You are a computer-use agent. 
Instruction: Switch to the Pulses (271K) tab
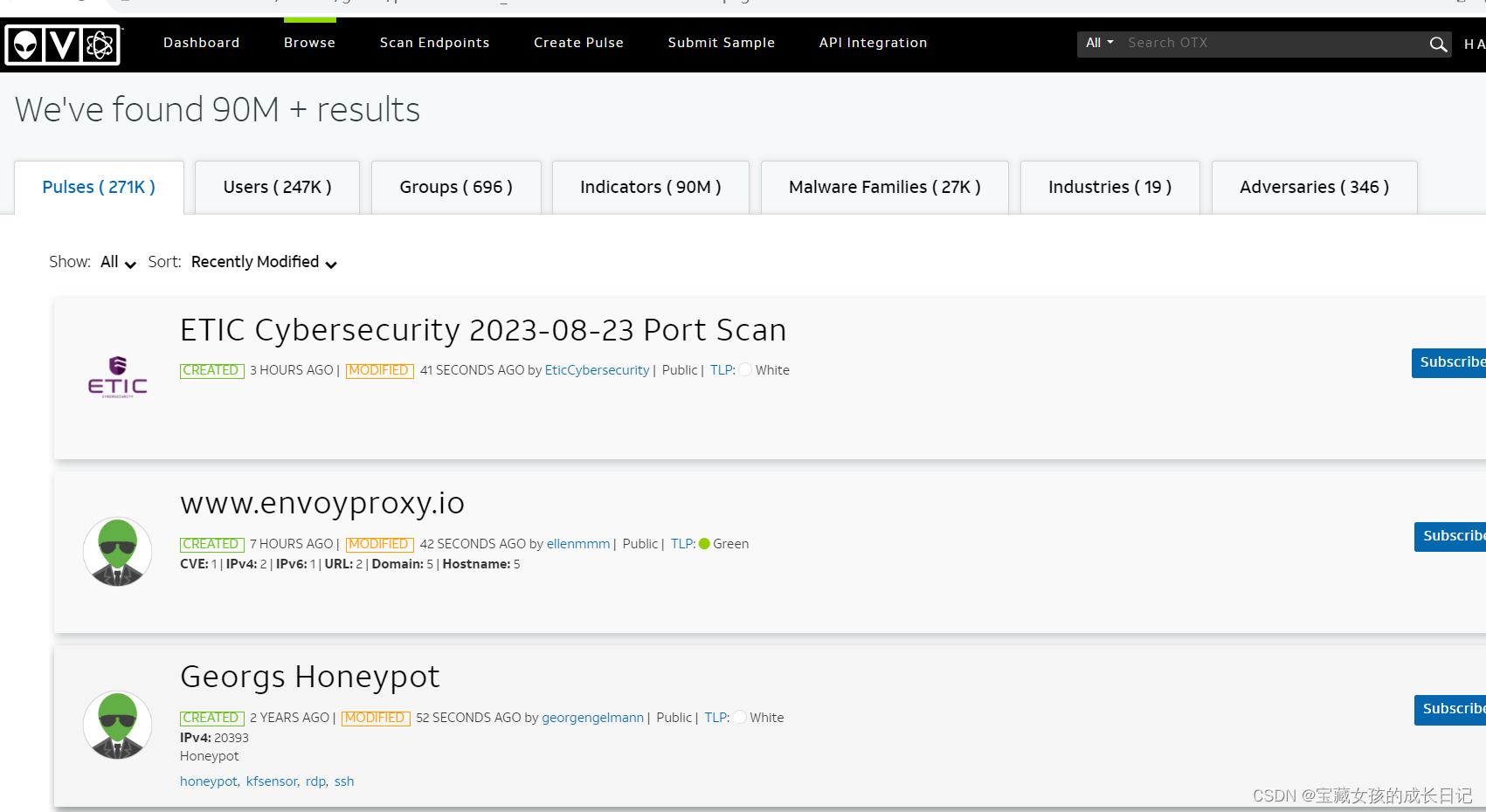pyautogui.click(x=99, y=187)
